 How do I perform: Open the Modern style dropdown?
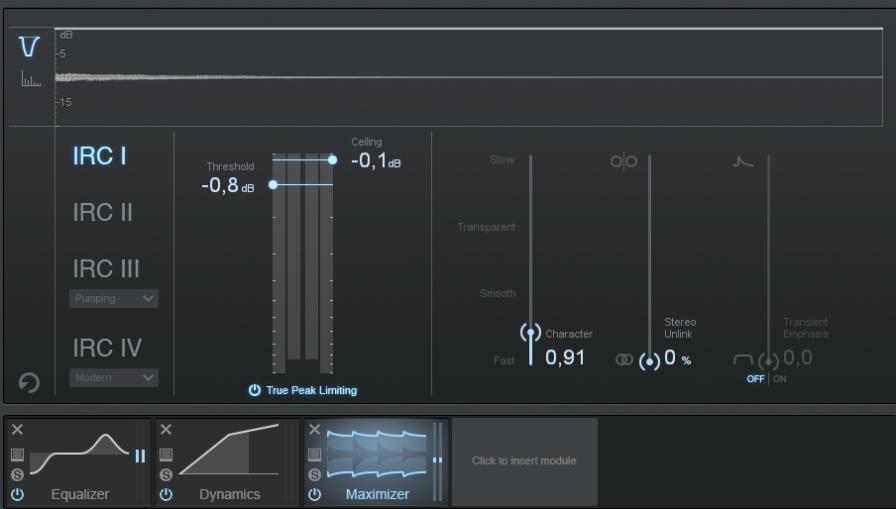tap(114, 378)
